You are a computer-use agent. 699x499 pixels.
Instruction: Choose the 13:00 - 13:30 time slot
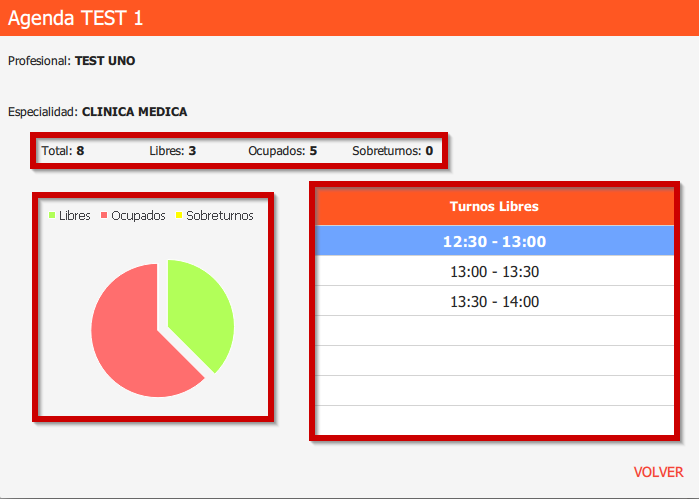click(494, 272)
